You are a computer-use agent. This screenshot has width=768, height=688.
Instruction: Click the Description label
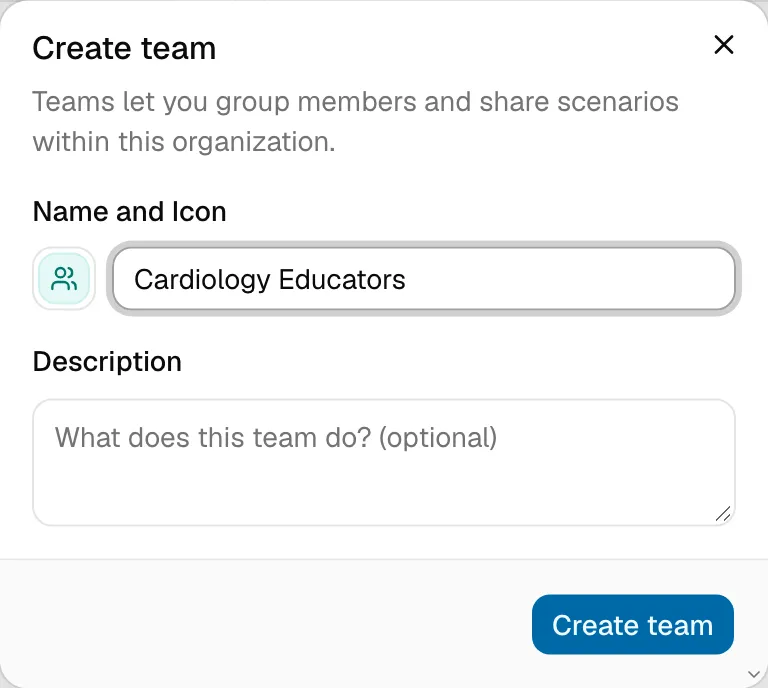[107, 362]
